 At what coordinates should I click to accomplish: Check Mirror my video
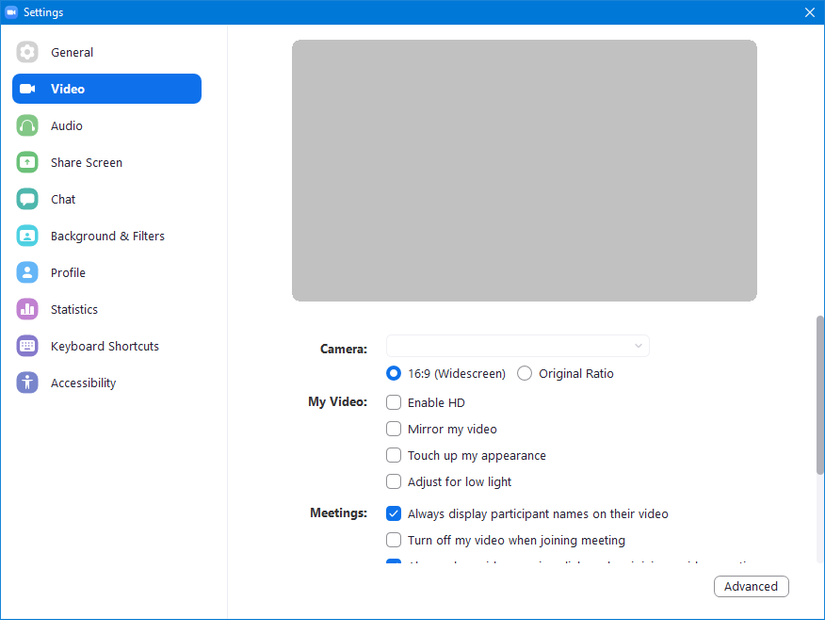click(394, 428)
